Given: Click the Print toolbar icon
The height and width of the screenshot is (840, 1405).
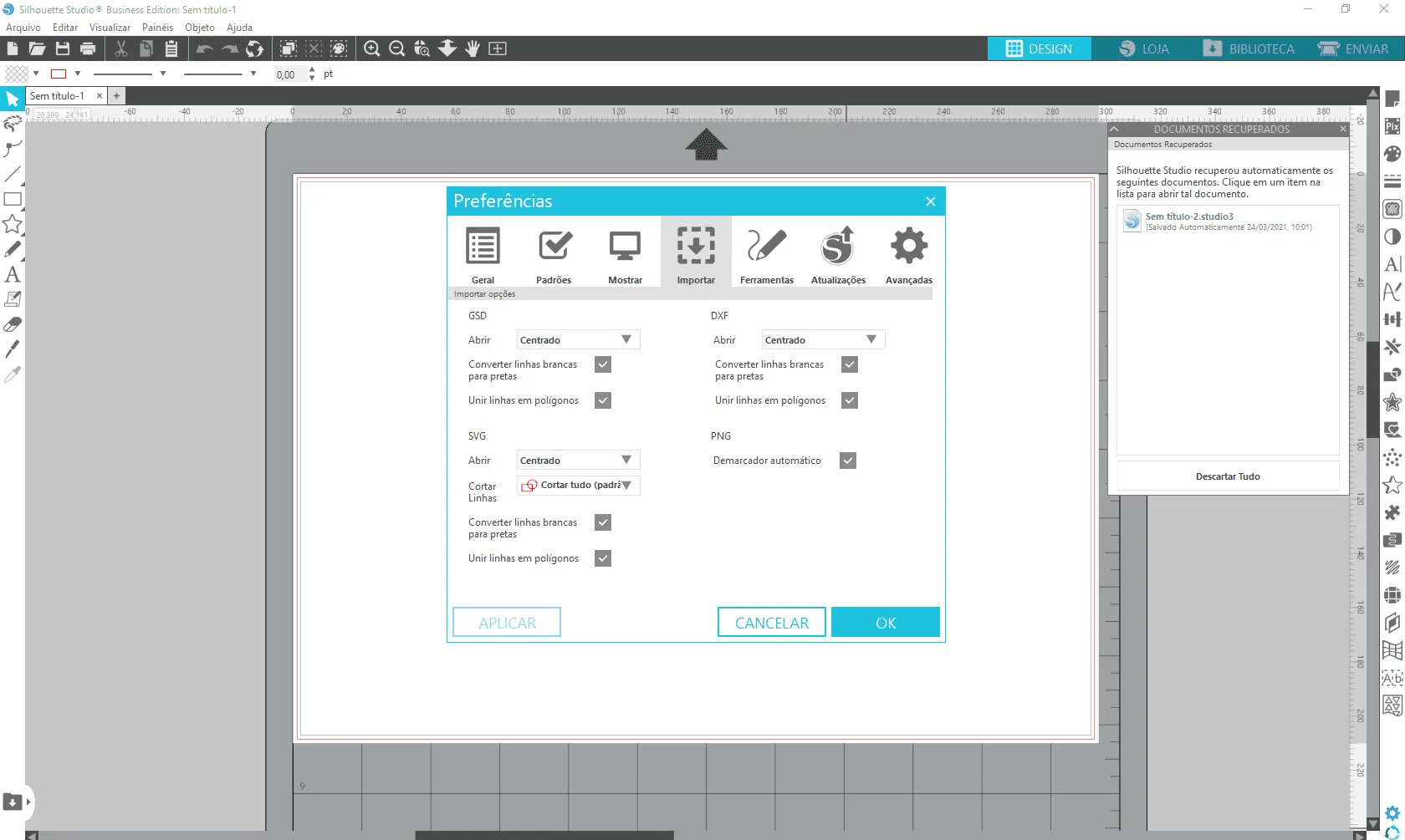Looking at the screenshot, I should tap(88, 48).
